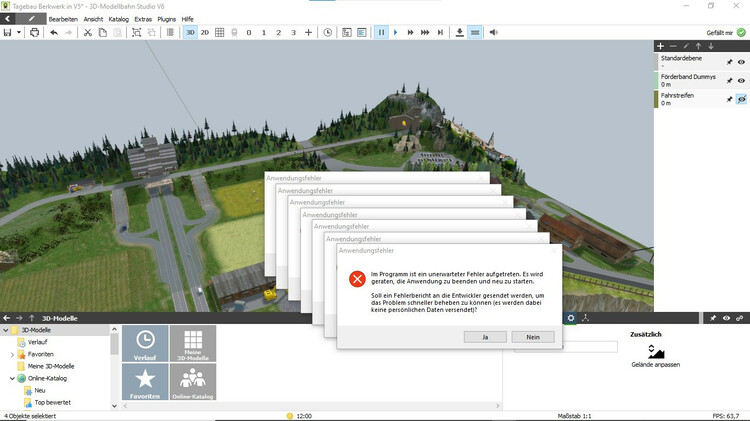Screen dimensions: 750x421
Task: Move layer up with arrow icon
Action: tap(698, 46)
